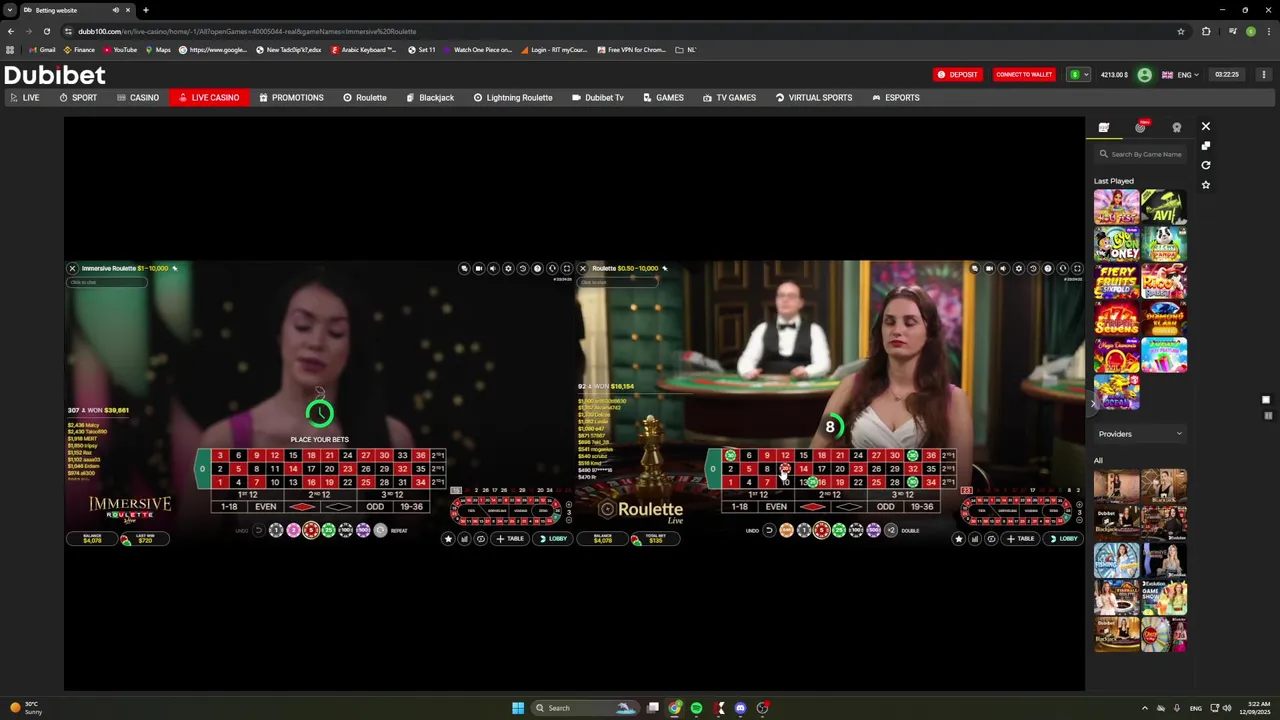Open favorites star in Immersive Roulette footer
The height and width of the screenshot is (720, 1280).
tap(448, 539)
